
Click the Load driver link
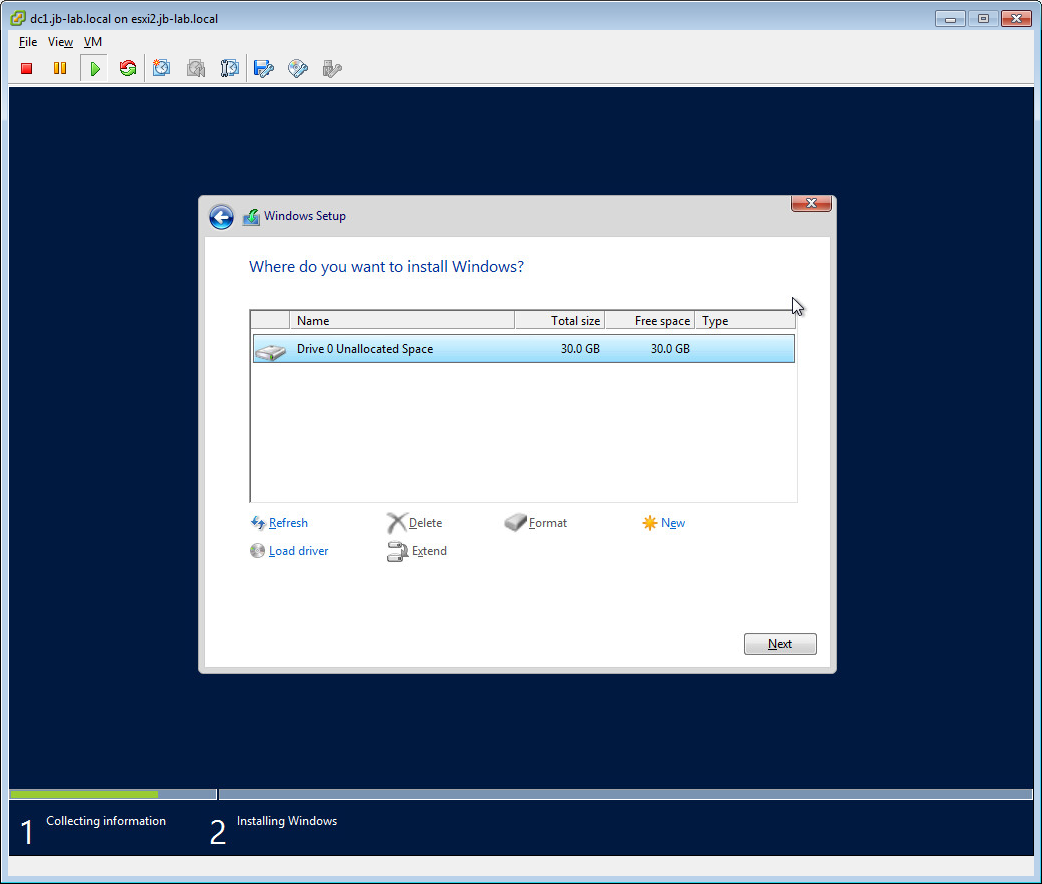[298, 551]
